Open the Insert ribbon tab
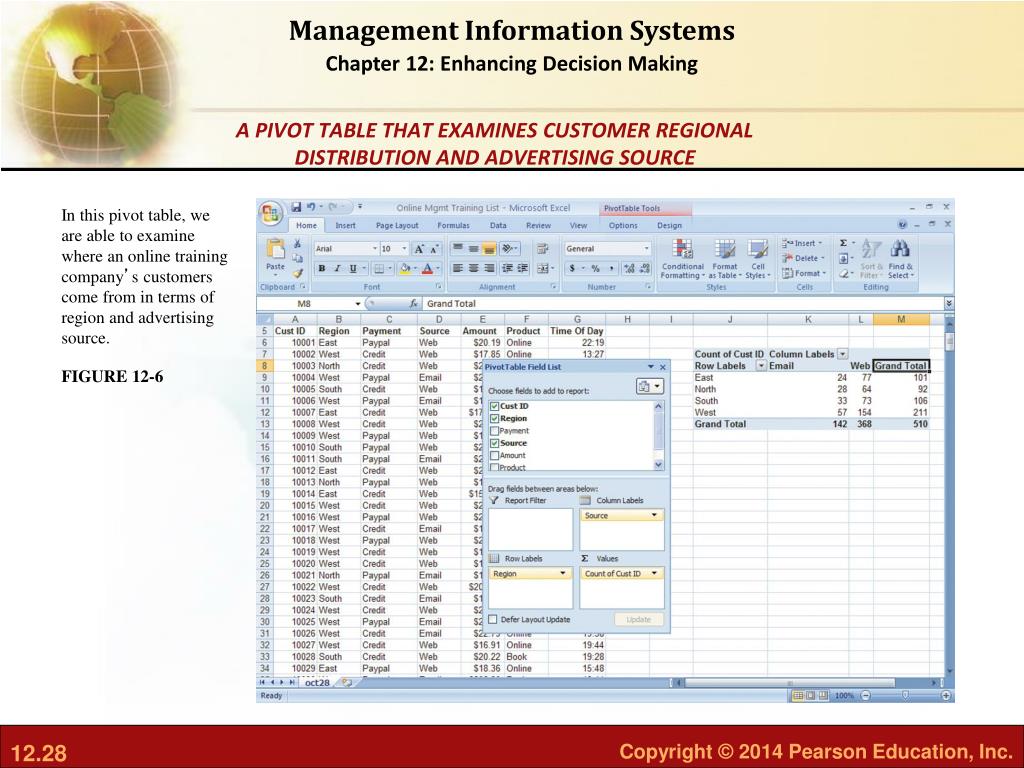The image size is (1024, 768). [345, 225]
